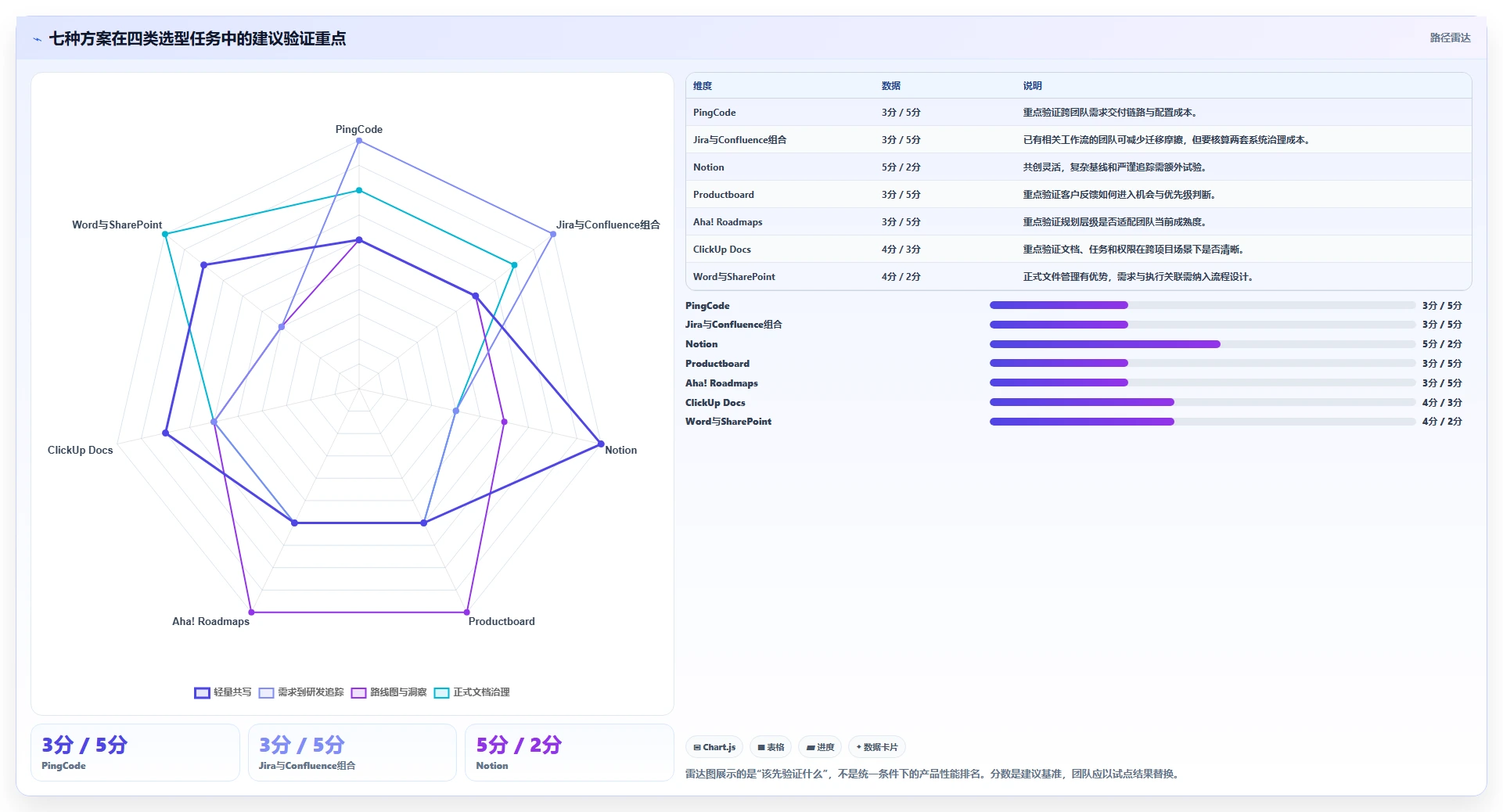Click the 4分 / 2分 value in Word与SharePoint table row
1503x812 pixels.
tap(901, 277)
